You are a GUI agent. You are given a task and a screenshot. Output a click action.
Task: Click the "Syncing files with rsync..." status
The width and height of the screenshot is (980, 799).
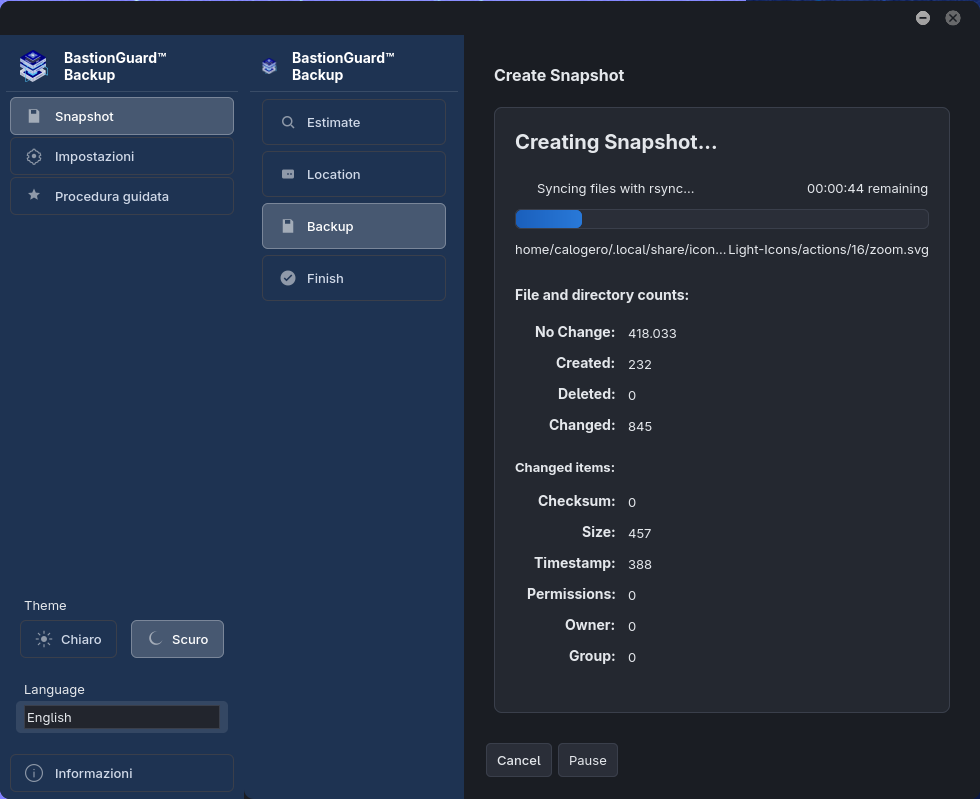click(x=615, y=189)
